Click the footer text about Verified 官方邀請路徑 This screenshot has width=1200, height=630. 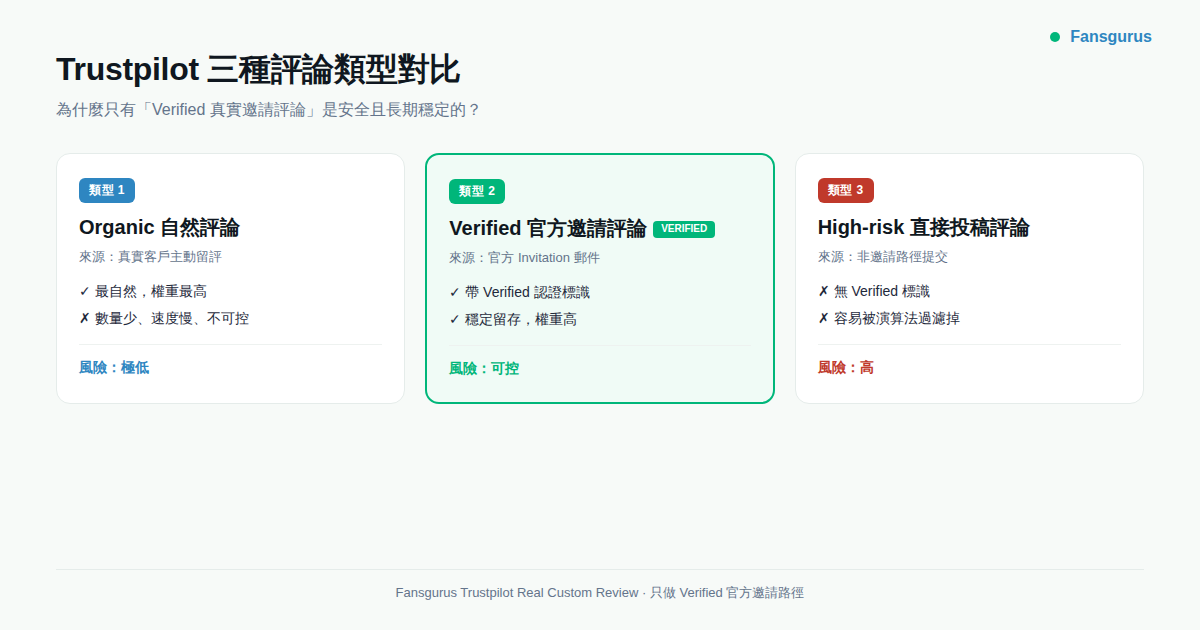coord(600,592)
